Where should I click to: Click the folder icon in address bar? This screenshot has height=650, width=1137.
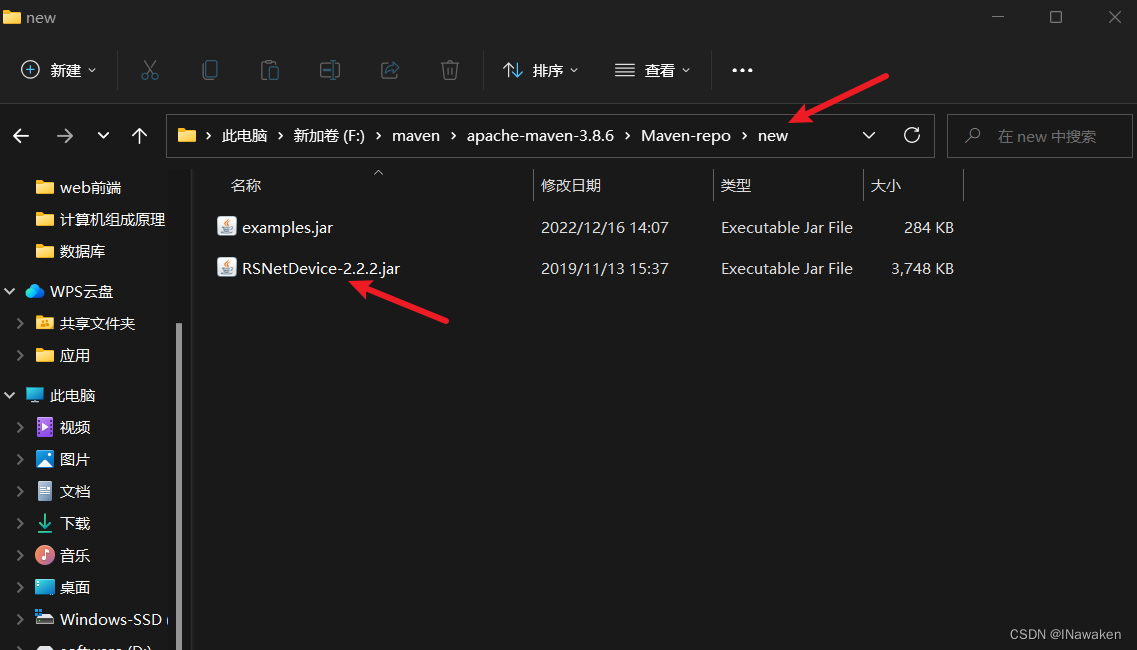pyautogui.click(x=187, y=135)
